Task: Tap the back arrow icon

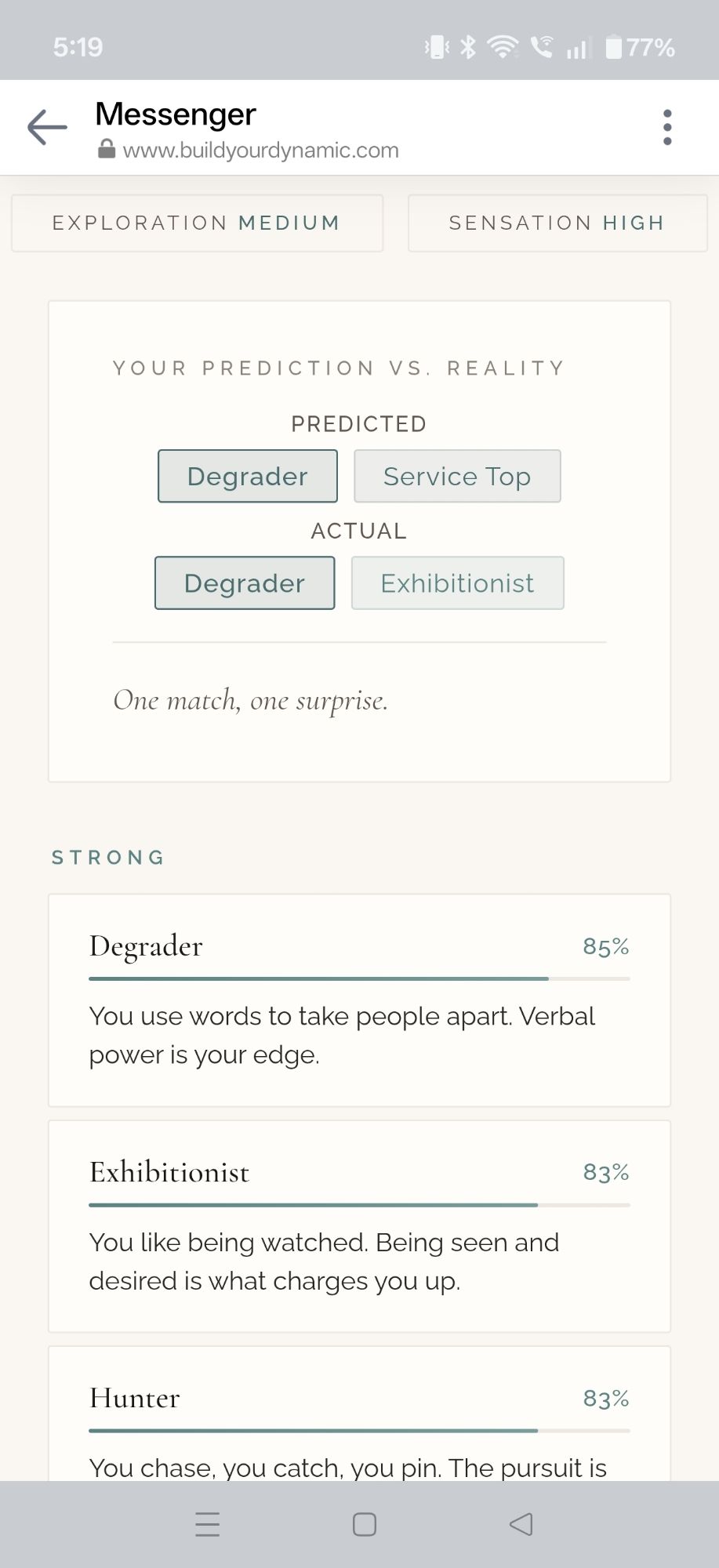Action: click(x=47, y=127)
